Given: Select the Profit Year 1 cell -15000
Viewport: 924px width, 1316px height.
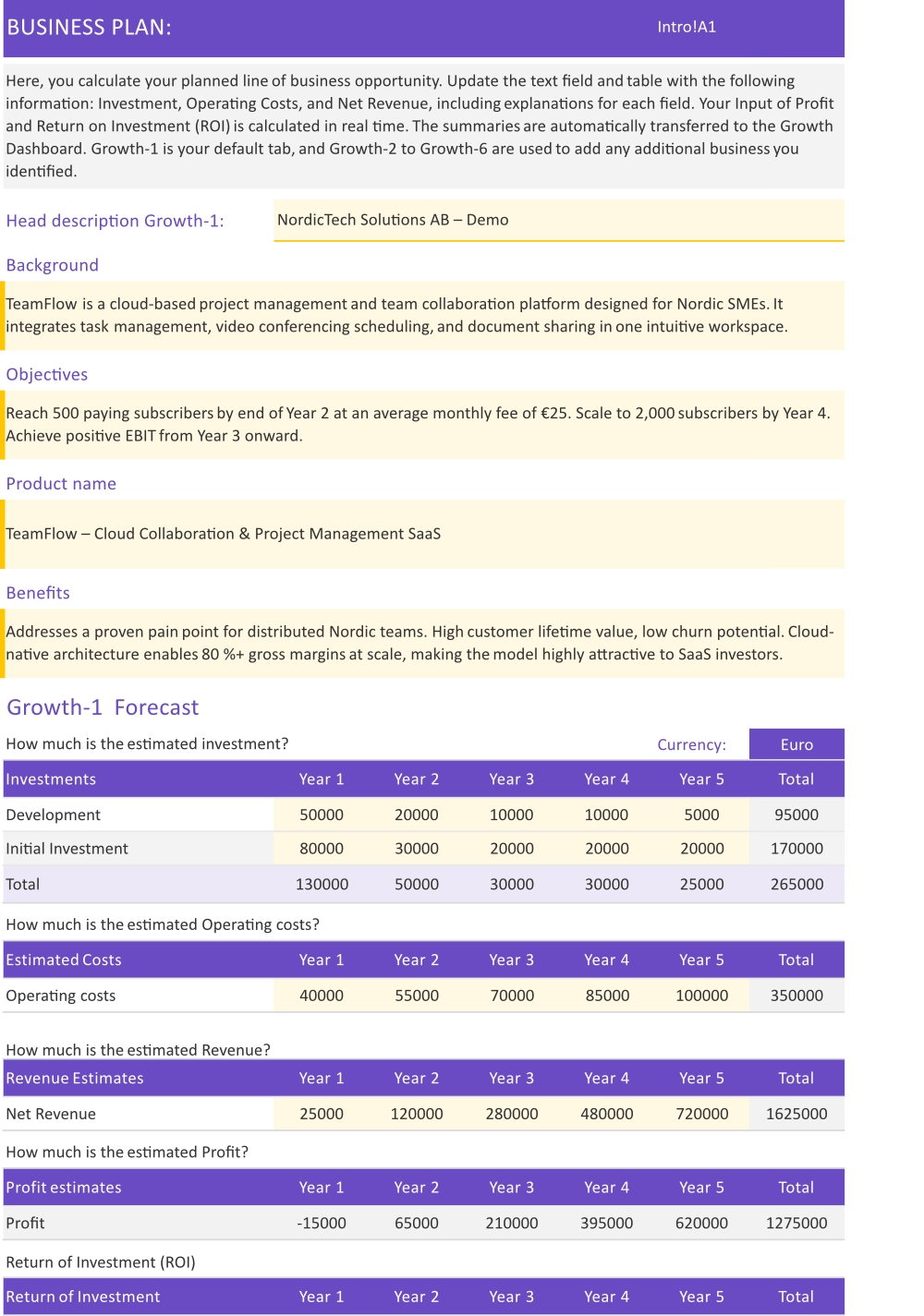Looking at the screenshot, I should click(322, 1223).
